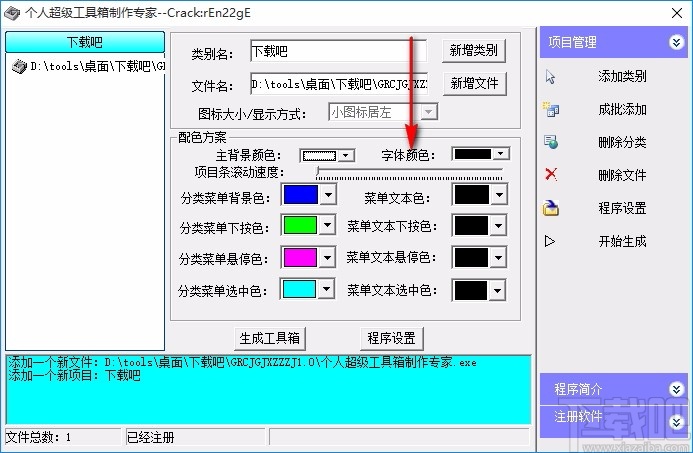Open 菜单文本下按色 dropdown arrow
The image size is (693, 453).
[x=499, y=226]
